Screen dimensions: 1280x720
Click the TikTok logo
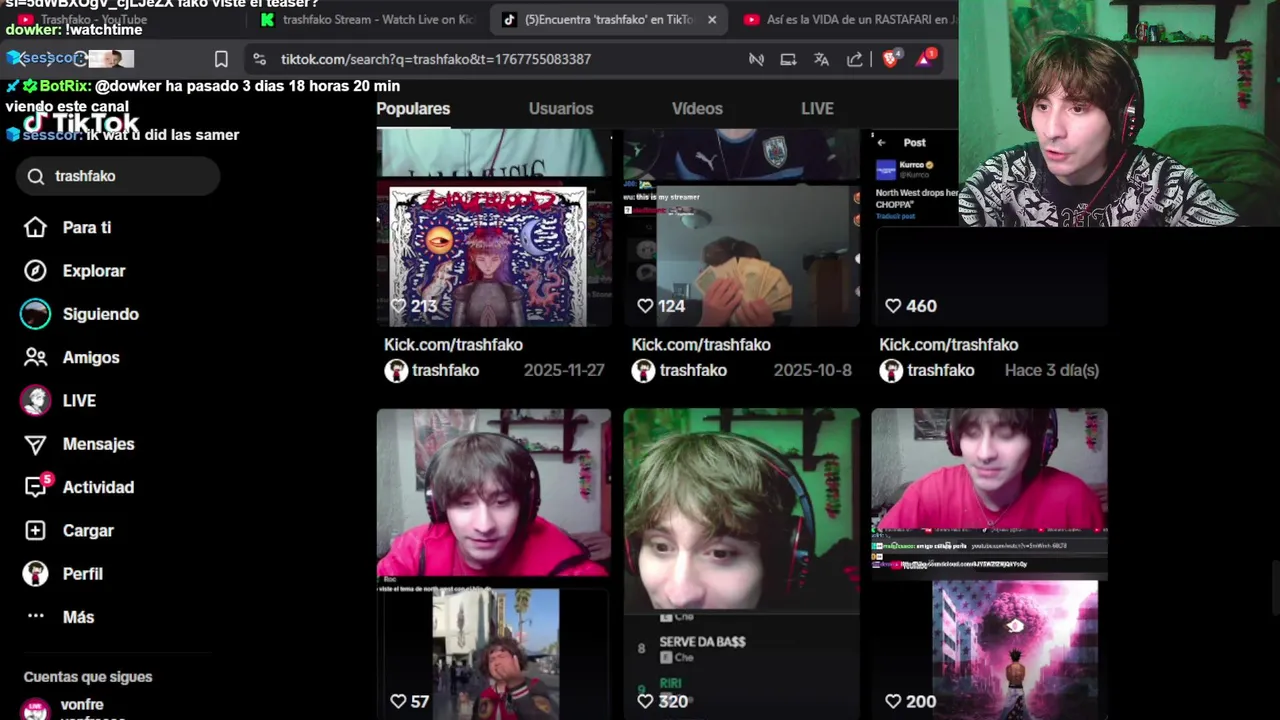pyautogui.click(x=82, y=124)
